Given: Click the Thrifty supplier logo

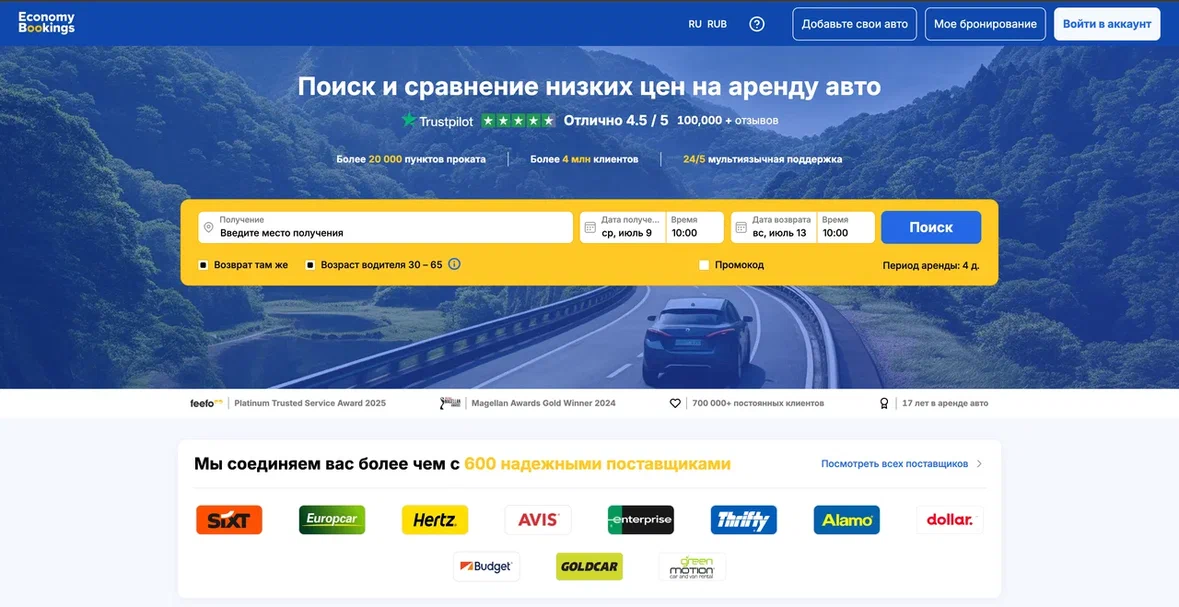Looking at the screenshot, I should pos(744,520).
